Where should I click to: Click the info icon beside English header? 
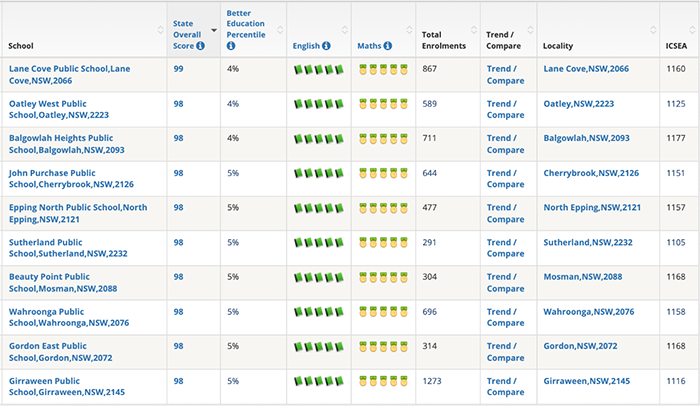point(327,46)
